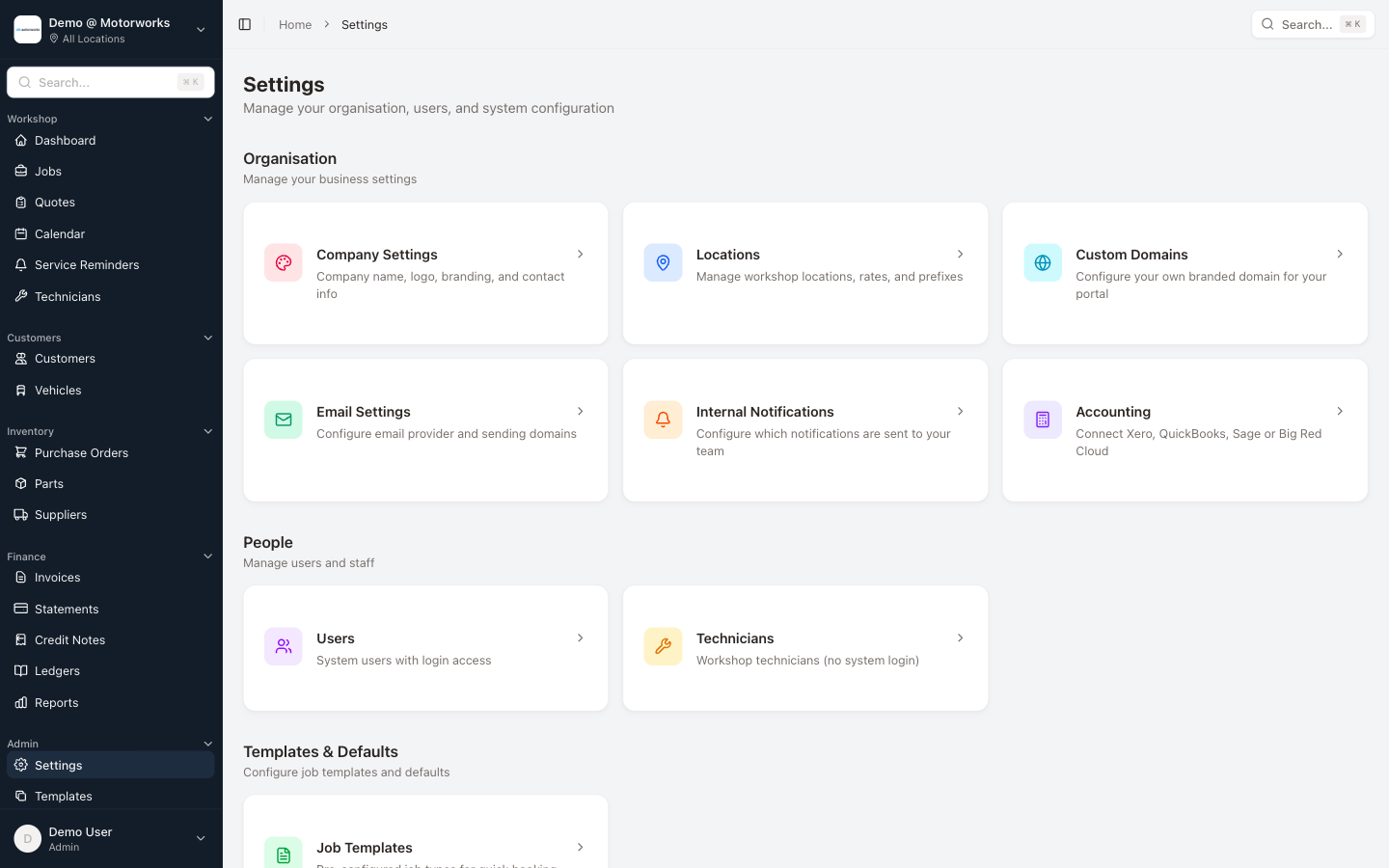1389x868 pixels.
Task: Select Templates in the Admin menu
Action: point(64,796)
